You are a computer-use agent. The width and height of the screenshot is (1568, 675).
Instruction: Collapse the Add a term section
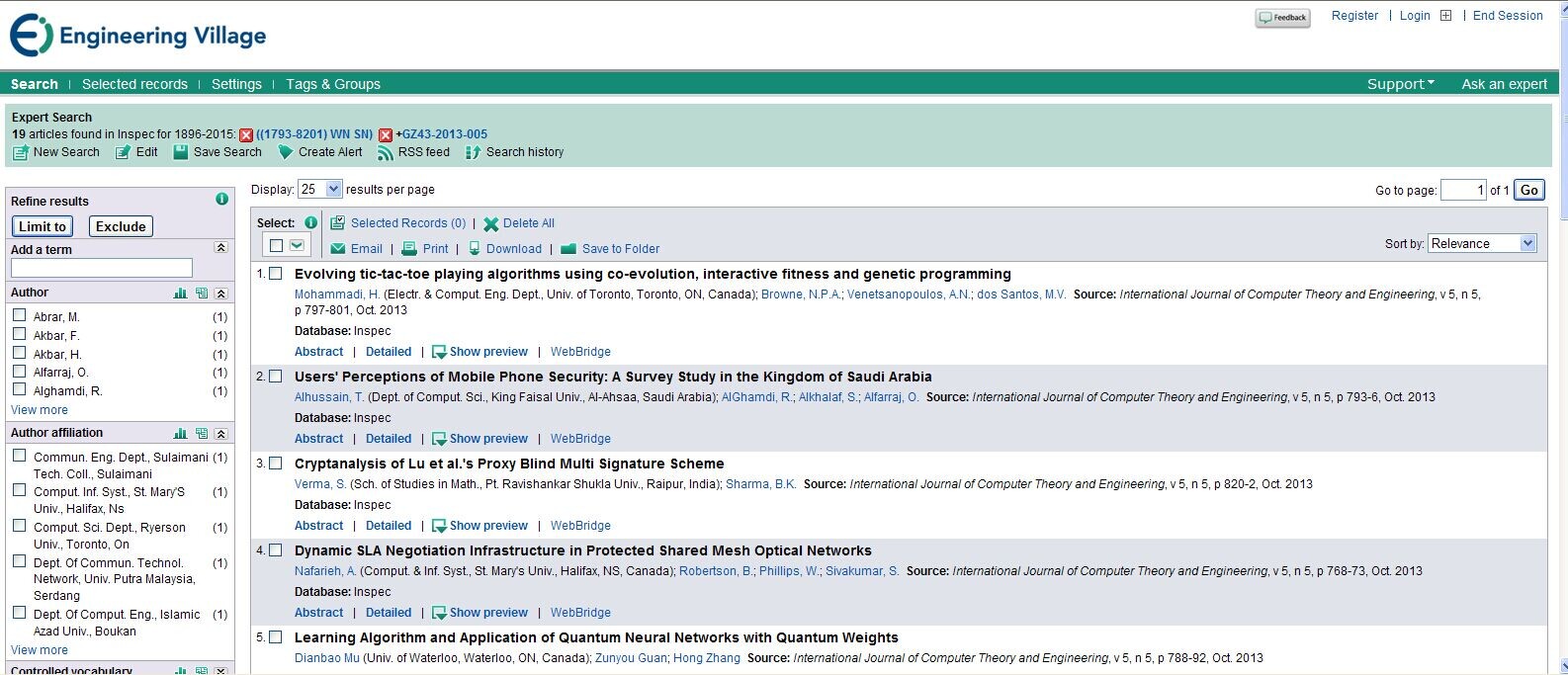[x=220, y=248]
